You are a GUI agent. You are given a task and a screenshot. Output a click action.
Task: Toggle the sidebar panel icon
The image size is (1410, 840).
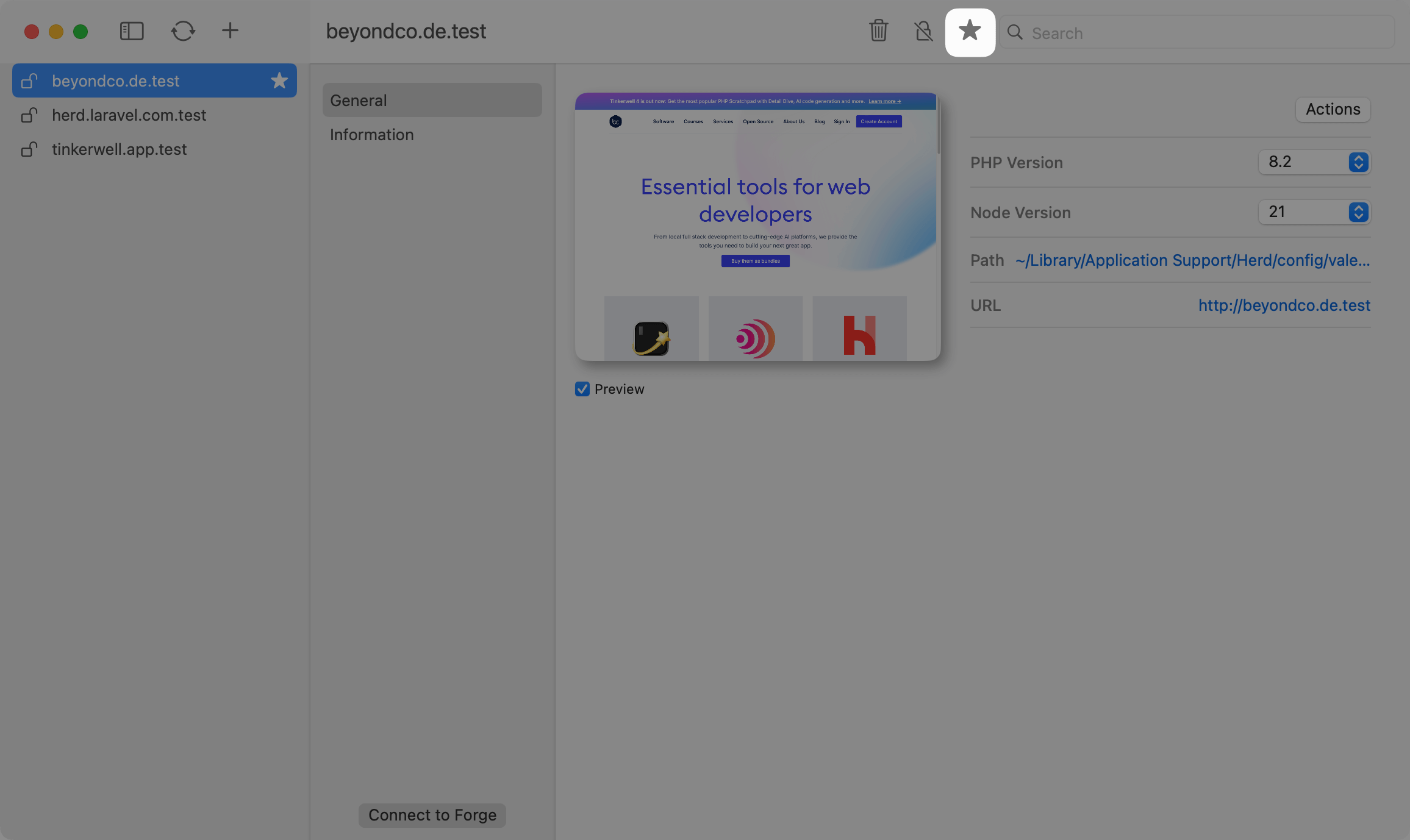[132, 31]
